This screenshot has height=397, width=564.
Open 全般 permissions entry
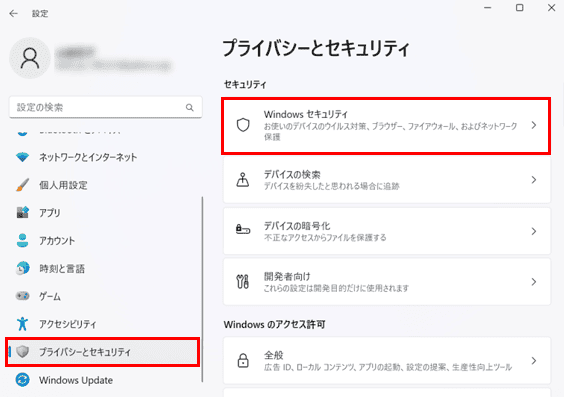coord(387,360)
